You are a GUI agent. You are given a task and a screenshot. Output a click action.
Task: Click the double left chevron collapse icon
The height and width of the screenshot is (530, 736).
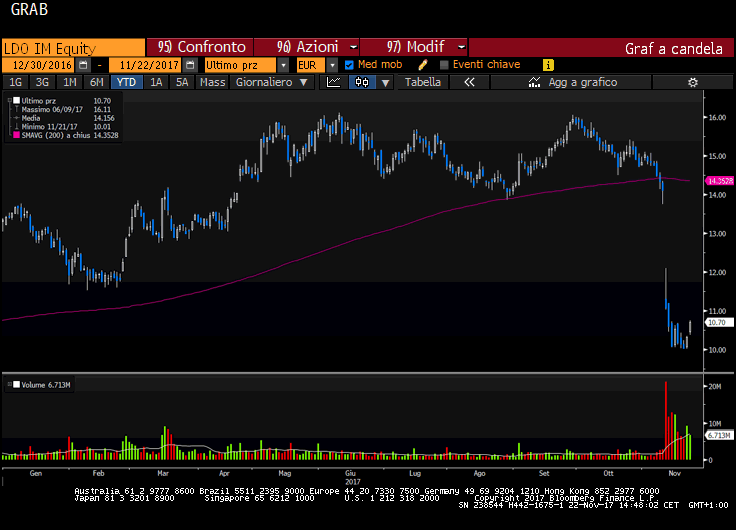pos(468,83)
